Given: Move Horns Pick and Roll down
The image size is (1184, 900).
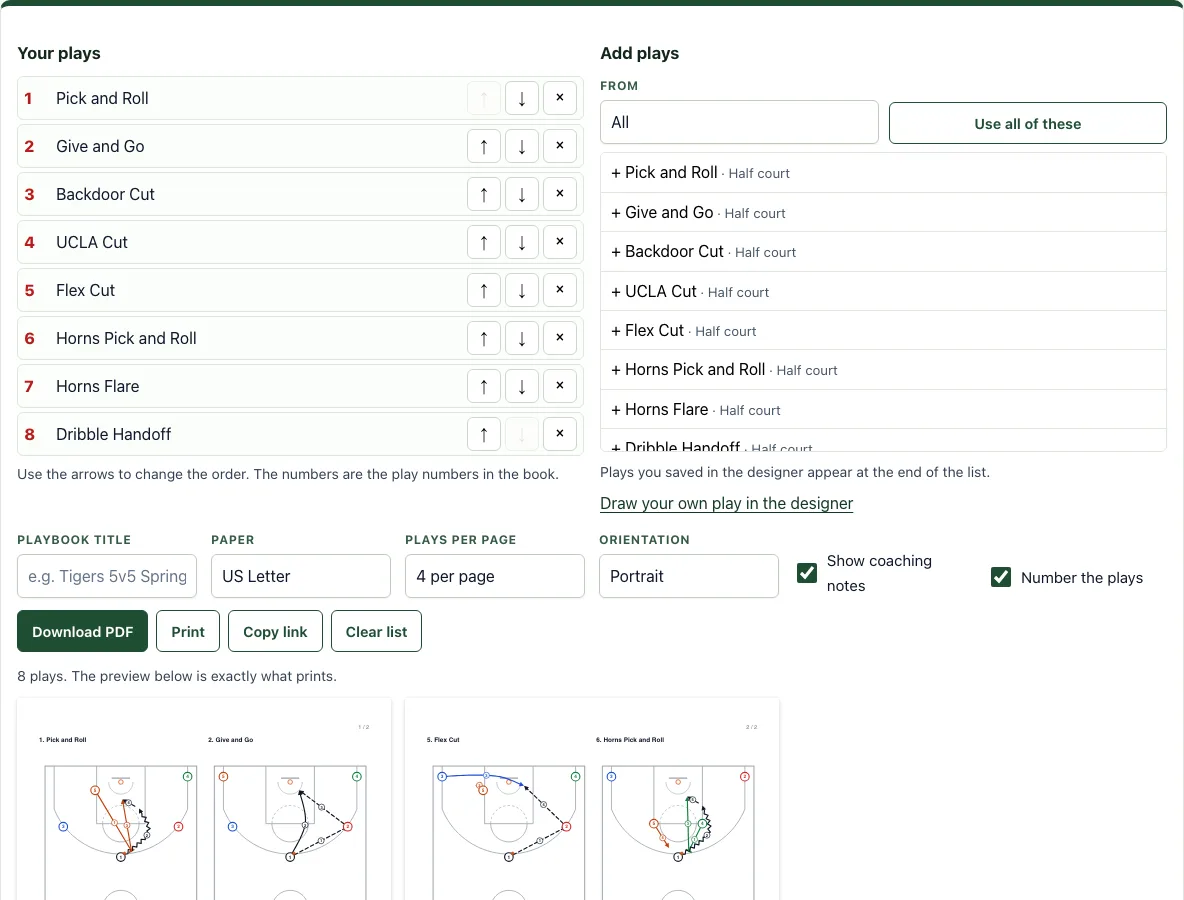Looking at the screenshot, I should point(522,338).
